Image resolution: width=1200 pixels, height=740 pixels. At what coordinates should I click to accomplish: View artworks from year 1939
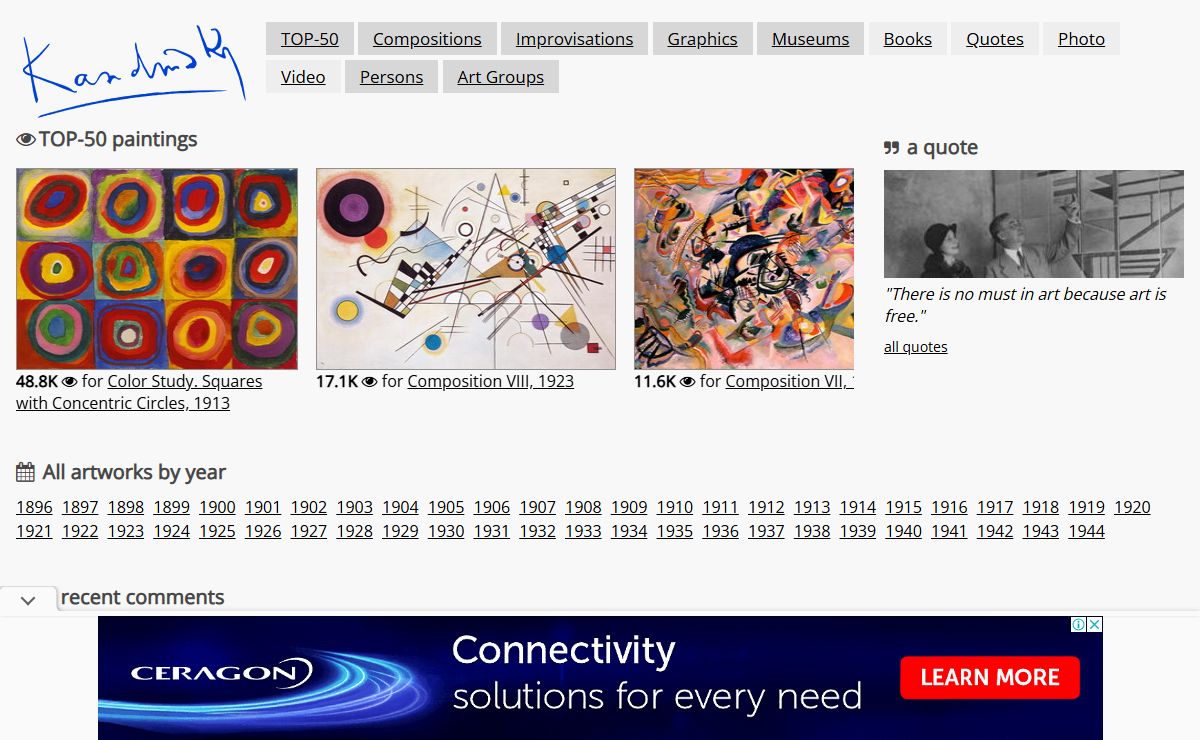click(857, 531)
